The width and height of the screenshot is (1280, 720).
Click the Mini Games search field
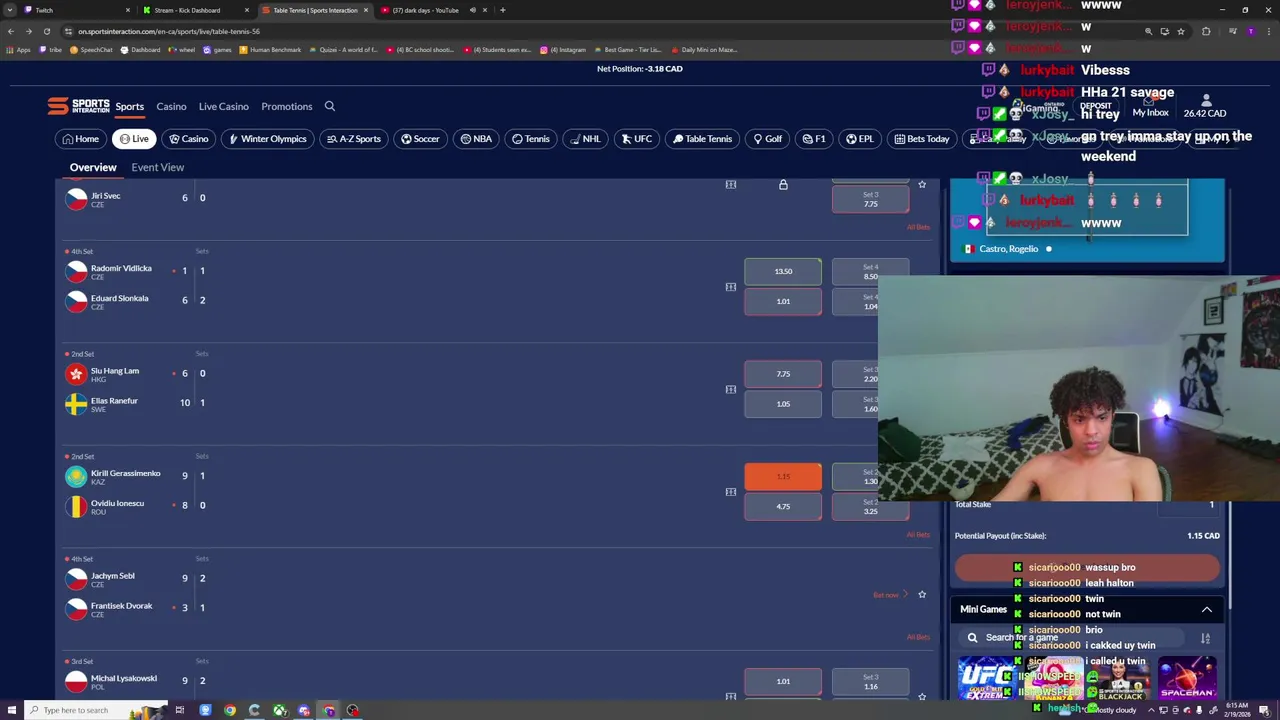click(1075, 637)
